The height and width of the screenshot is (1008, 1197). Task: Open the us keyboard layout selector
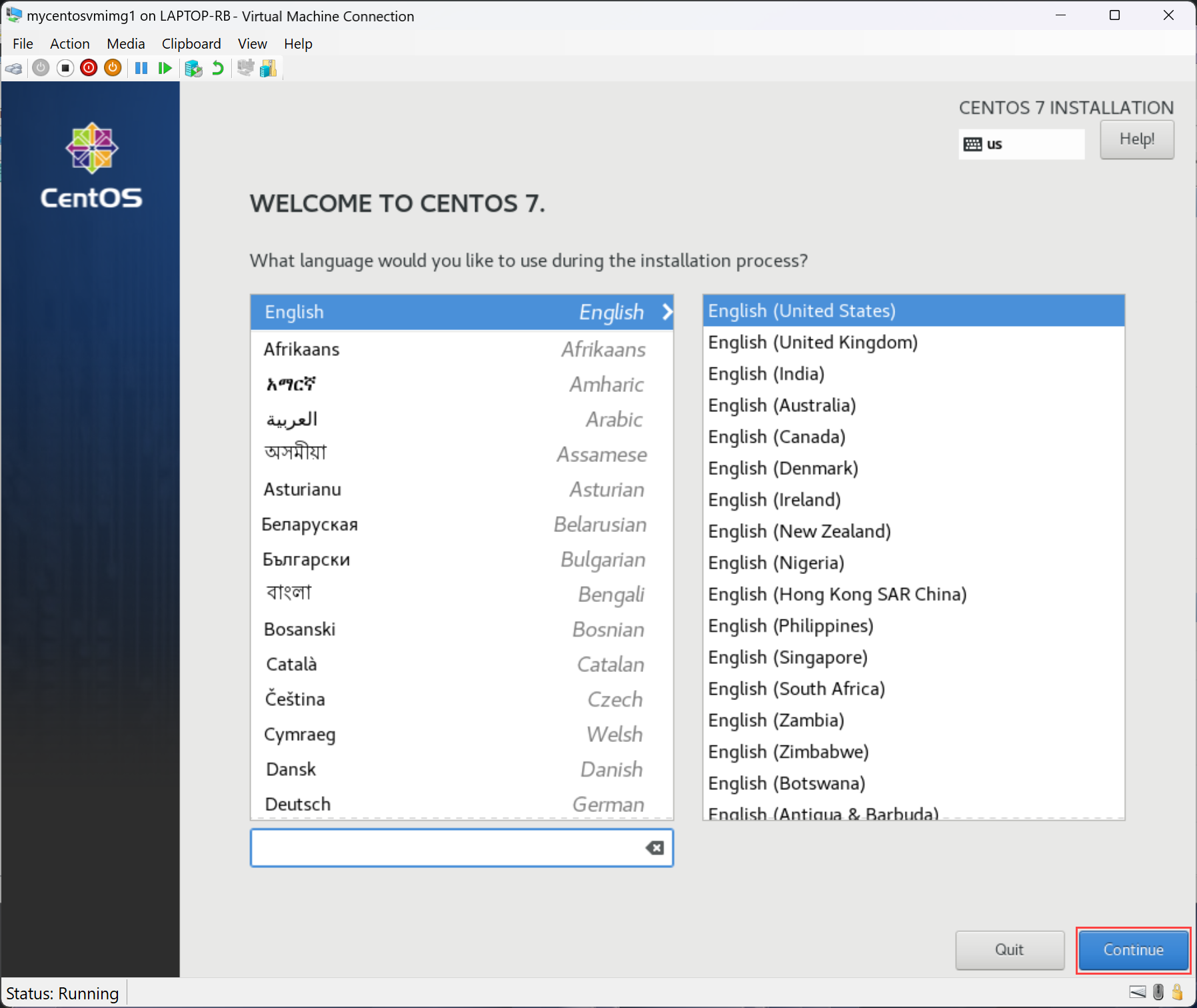1021,143
